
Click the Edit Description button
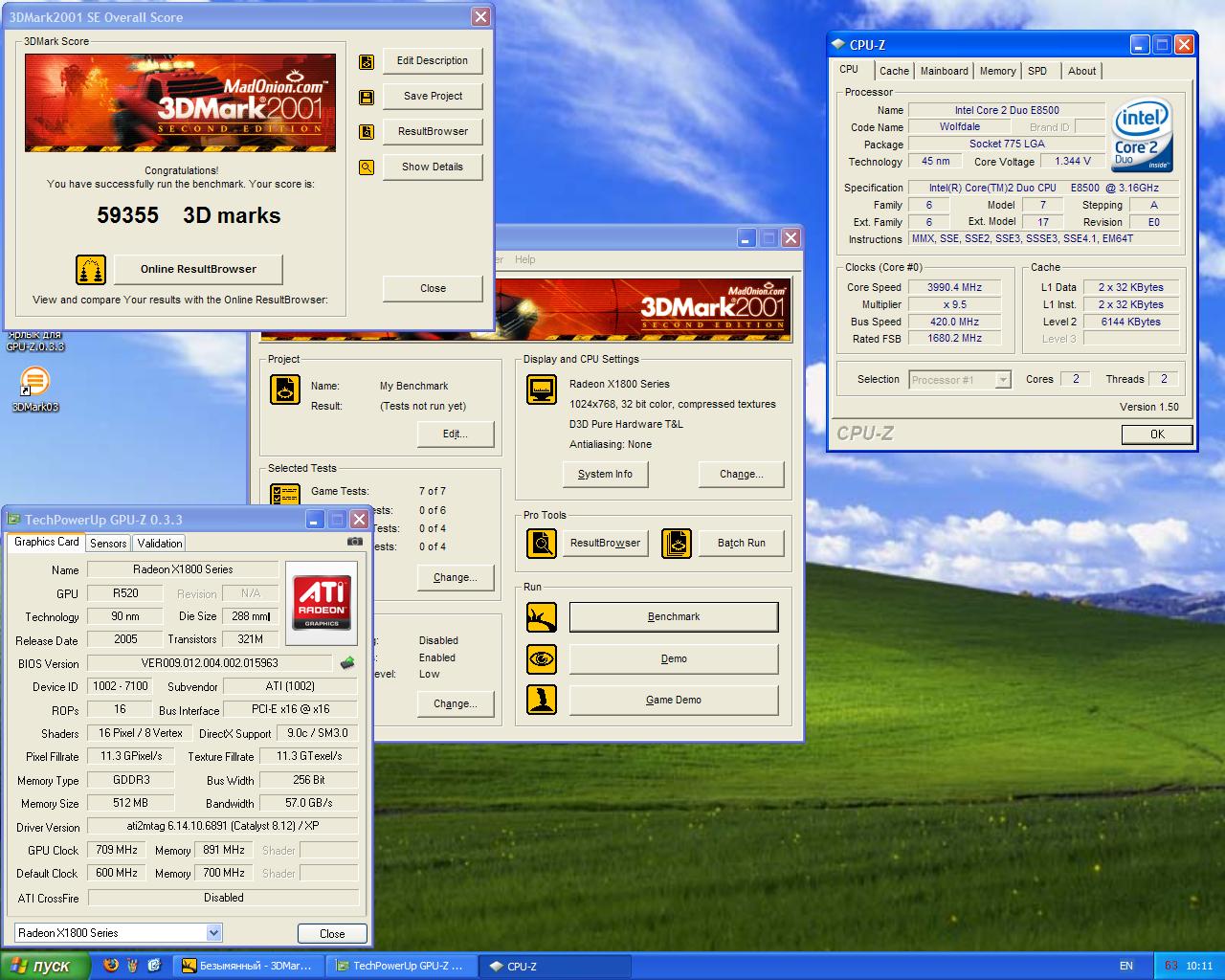433,61
